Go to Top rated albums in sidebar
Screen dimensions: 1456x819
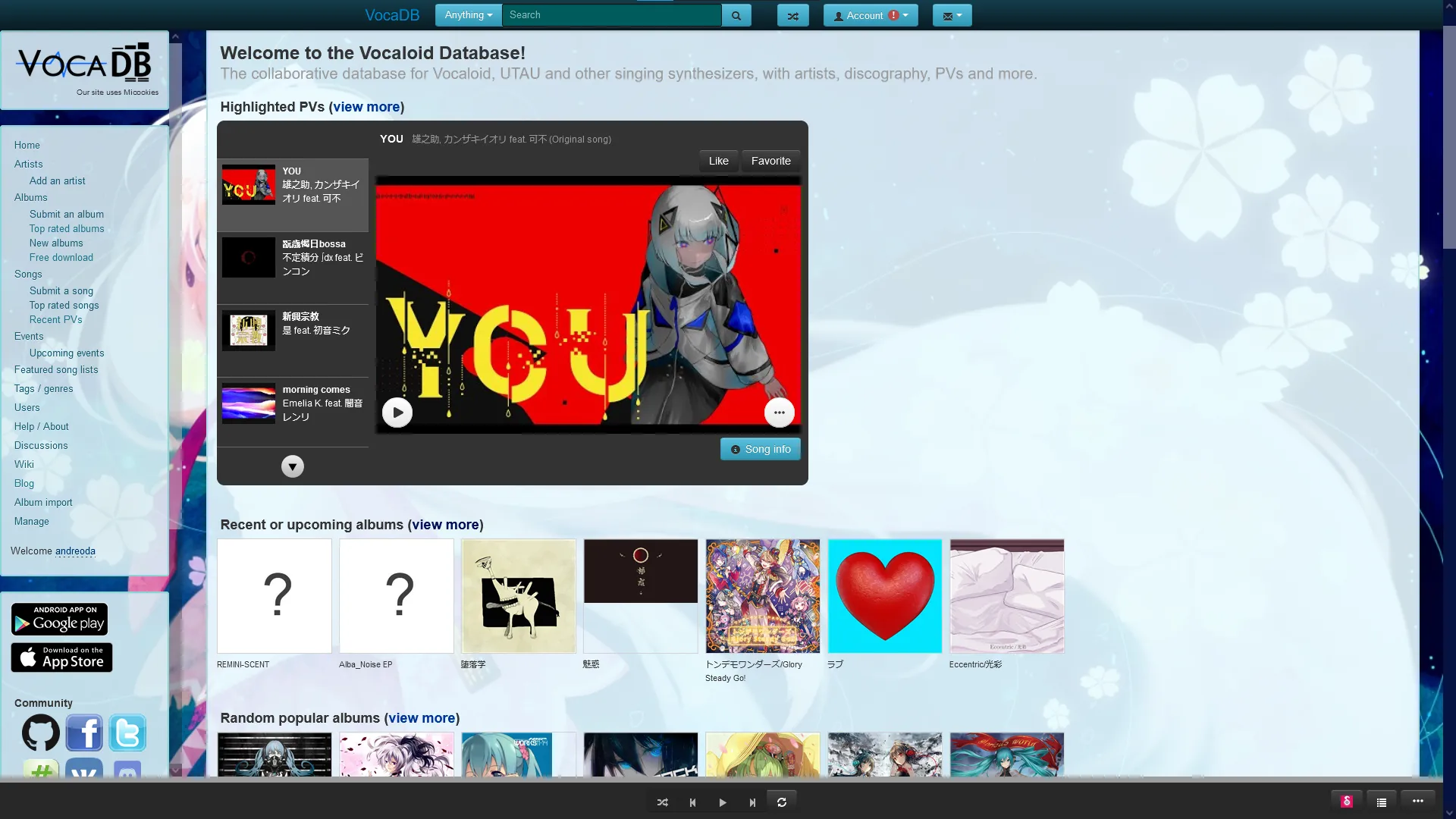(x=67, y=228)
